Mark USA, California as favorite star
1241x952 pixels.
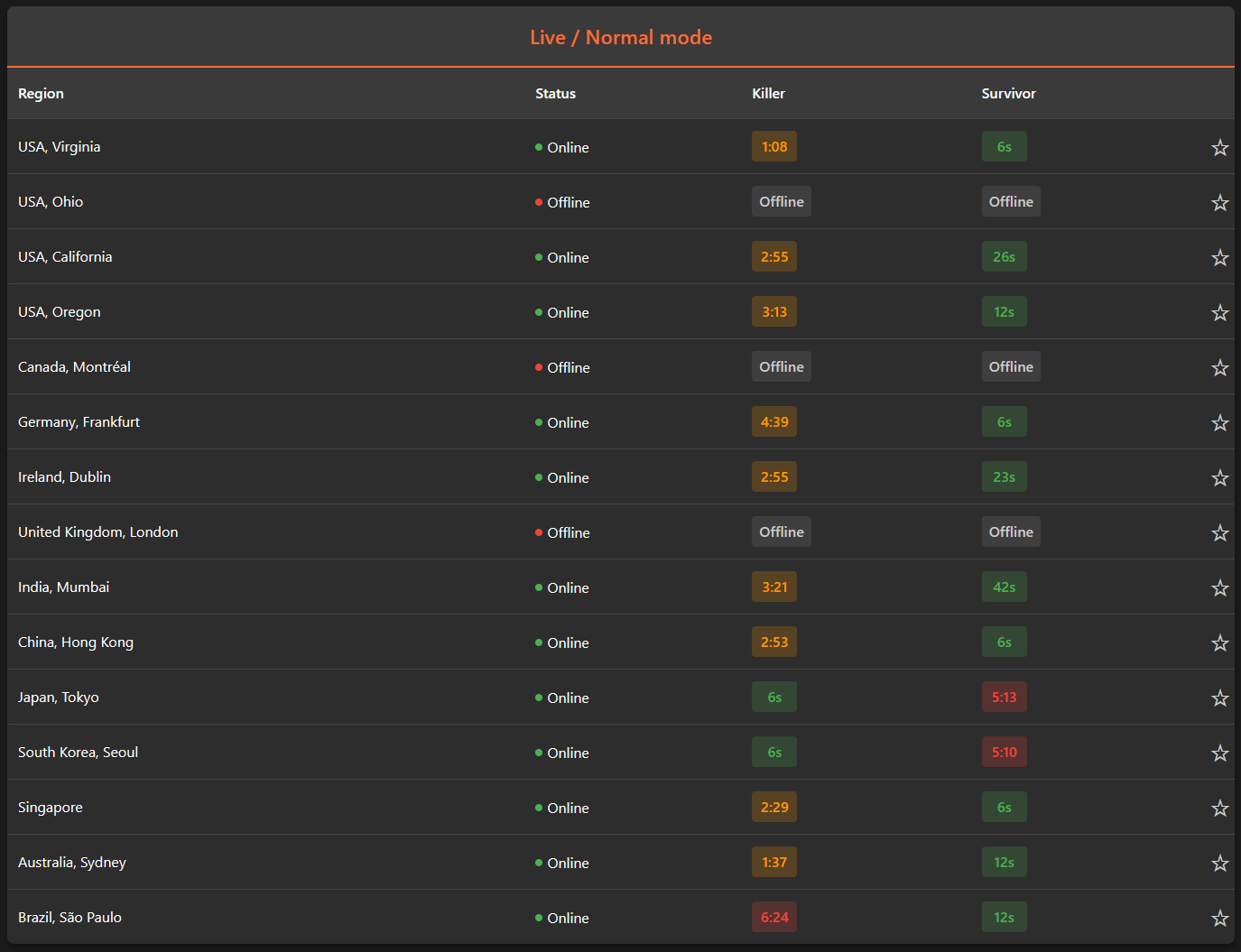[1219, 257]
